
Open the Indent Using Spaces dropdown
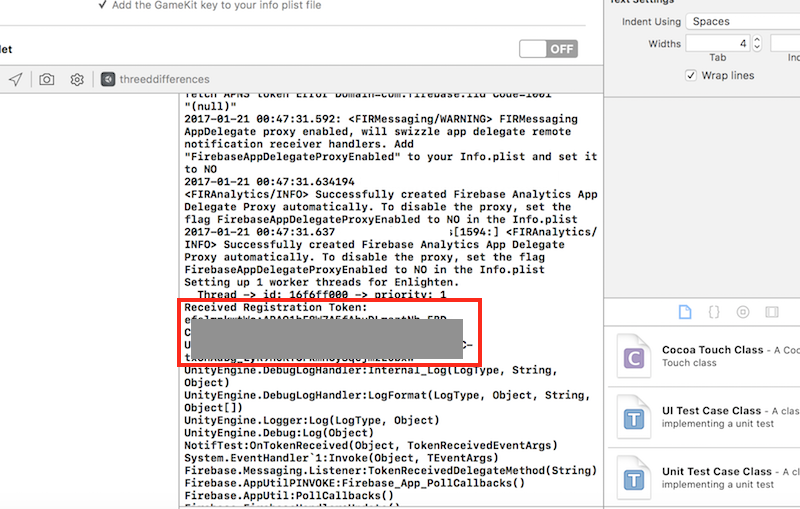pos(743,21)
